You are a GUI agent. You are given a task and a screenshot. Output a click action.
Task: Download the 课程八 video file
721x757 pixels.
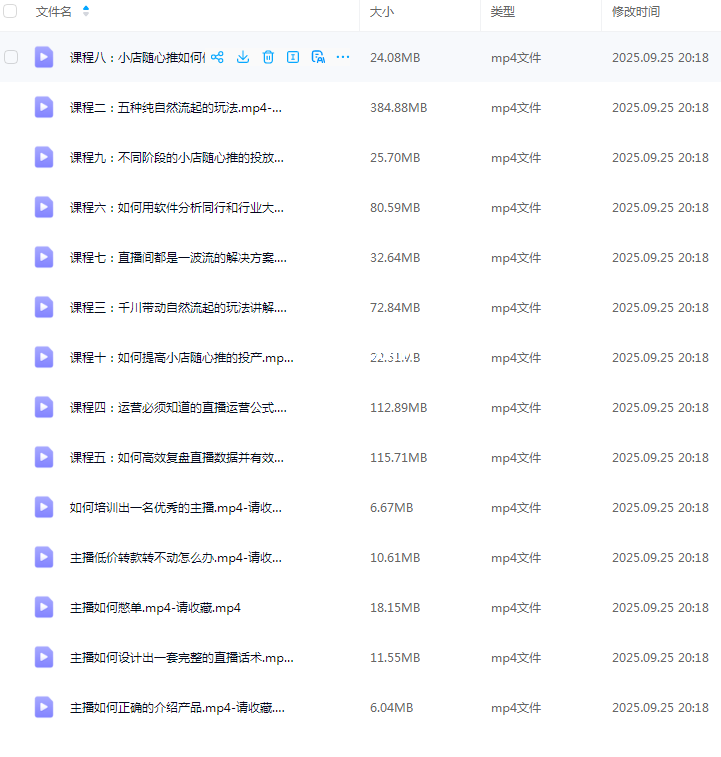[x=243, y=57]
